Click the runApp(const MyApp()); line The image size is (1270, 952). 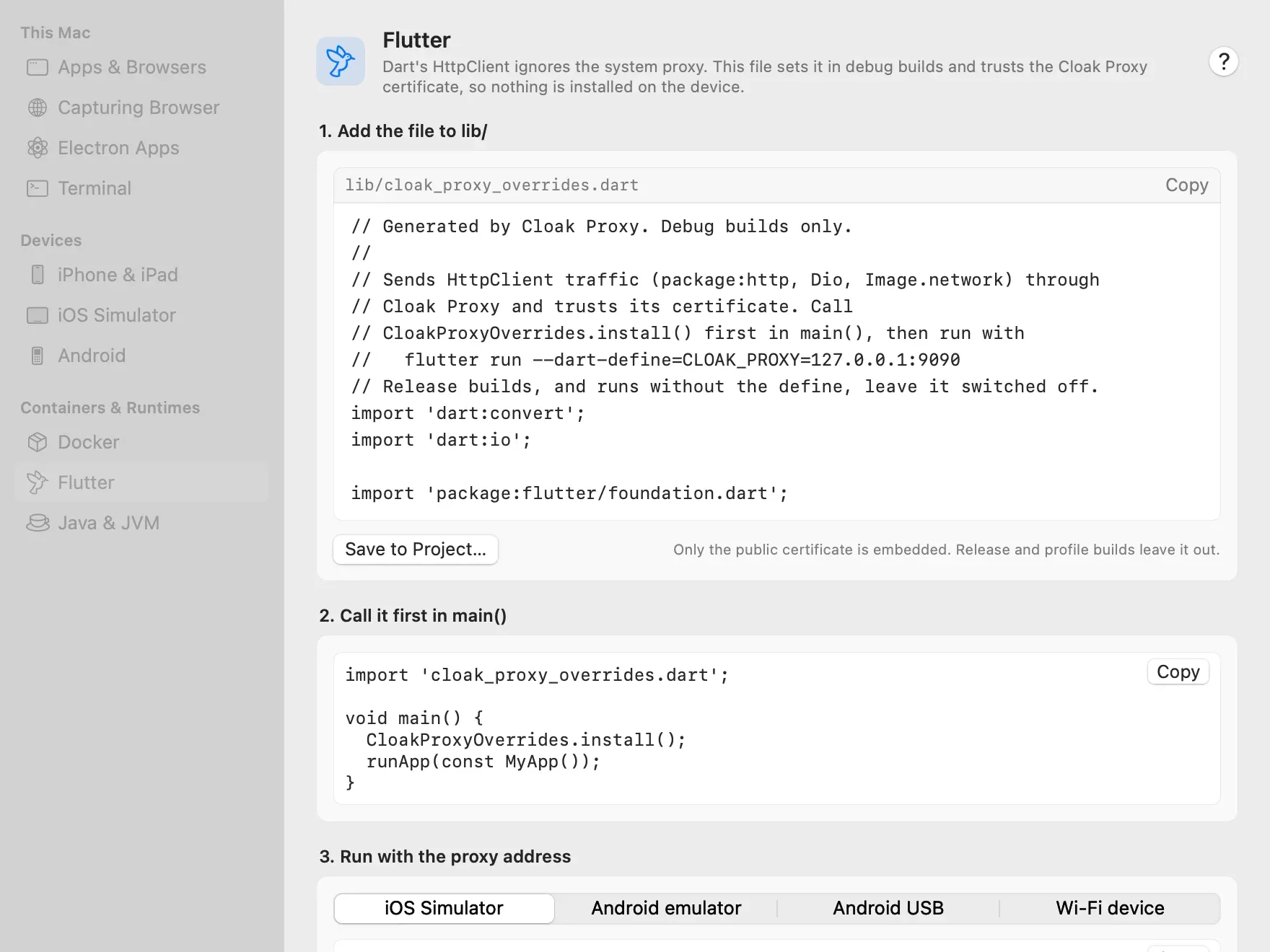pos(483,762)
